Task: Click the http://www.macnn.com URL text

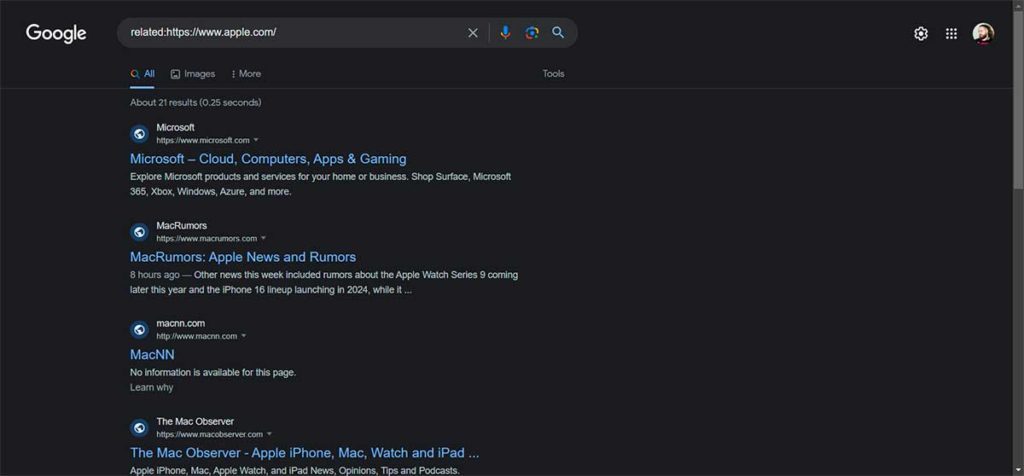Action: pyautogui.click(x=197, y=336)
